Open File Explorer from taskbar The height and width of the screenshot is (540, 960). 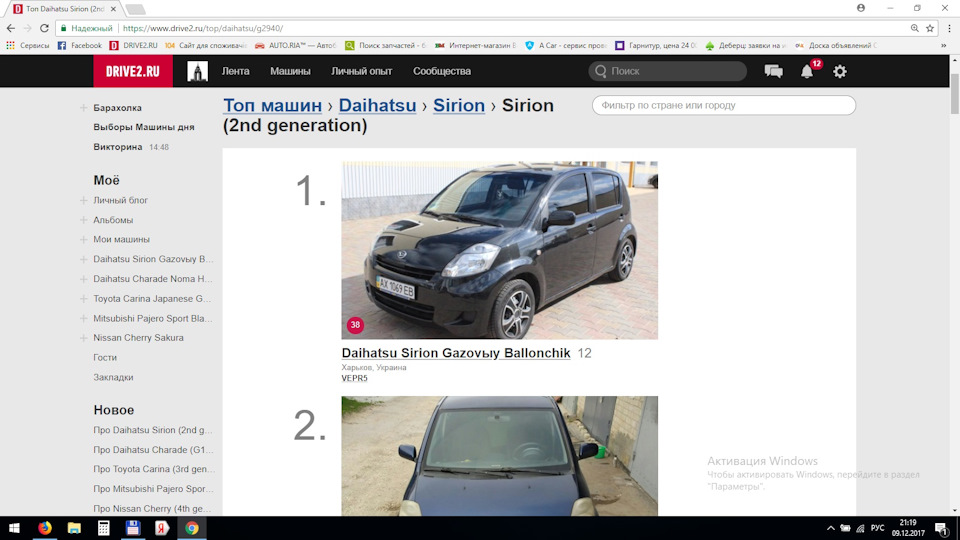(x=74, y=528)
